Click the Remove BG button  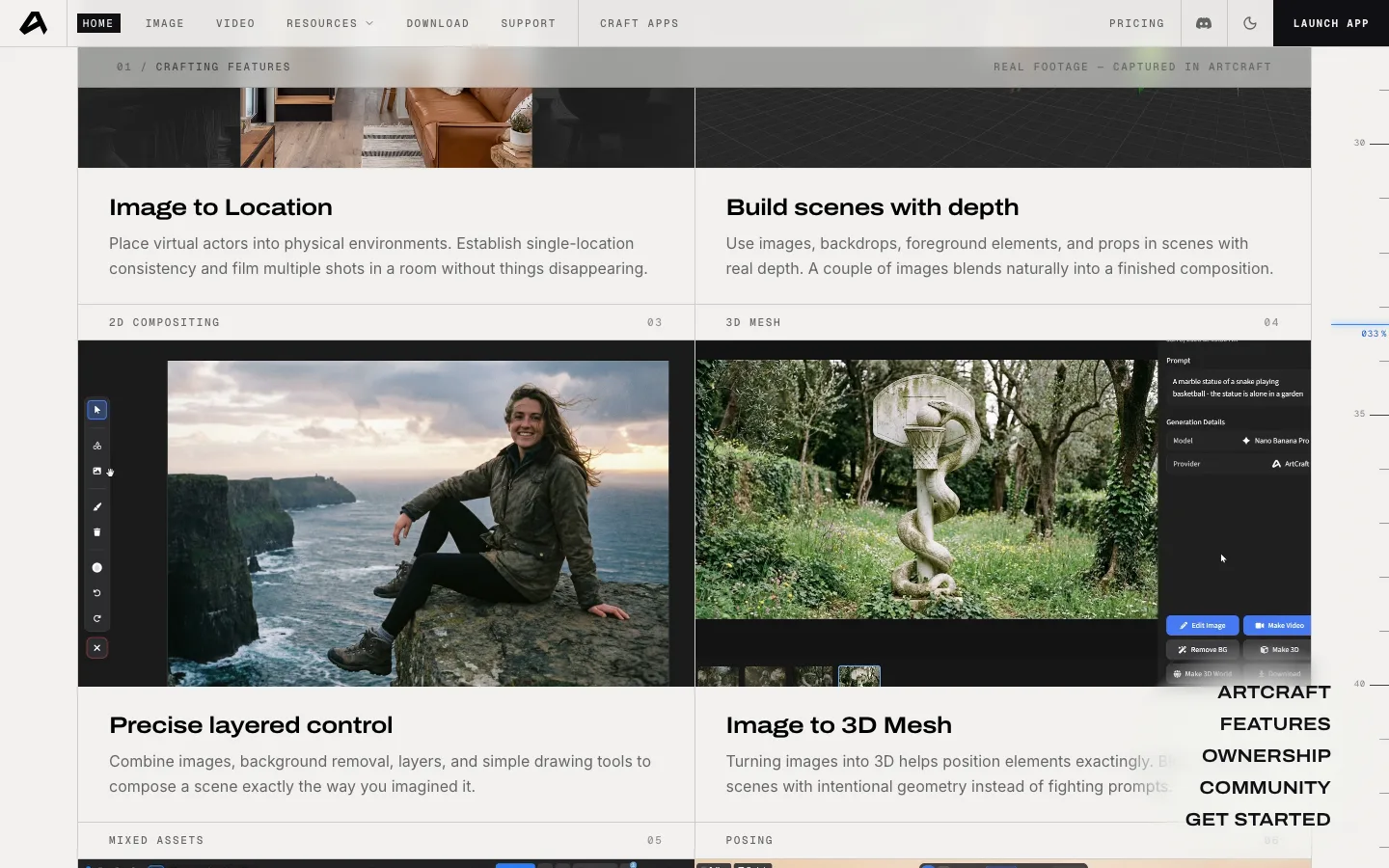[1202, 649]
